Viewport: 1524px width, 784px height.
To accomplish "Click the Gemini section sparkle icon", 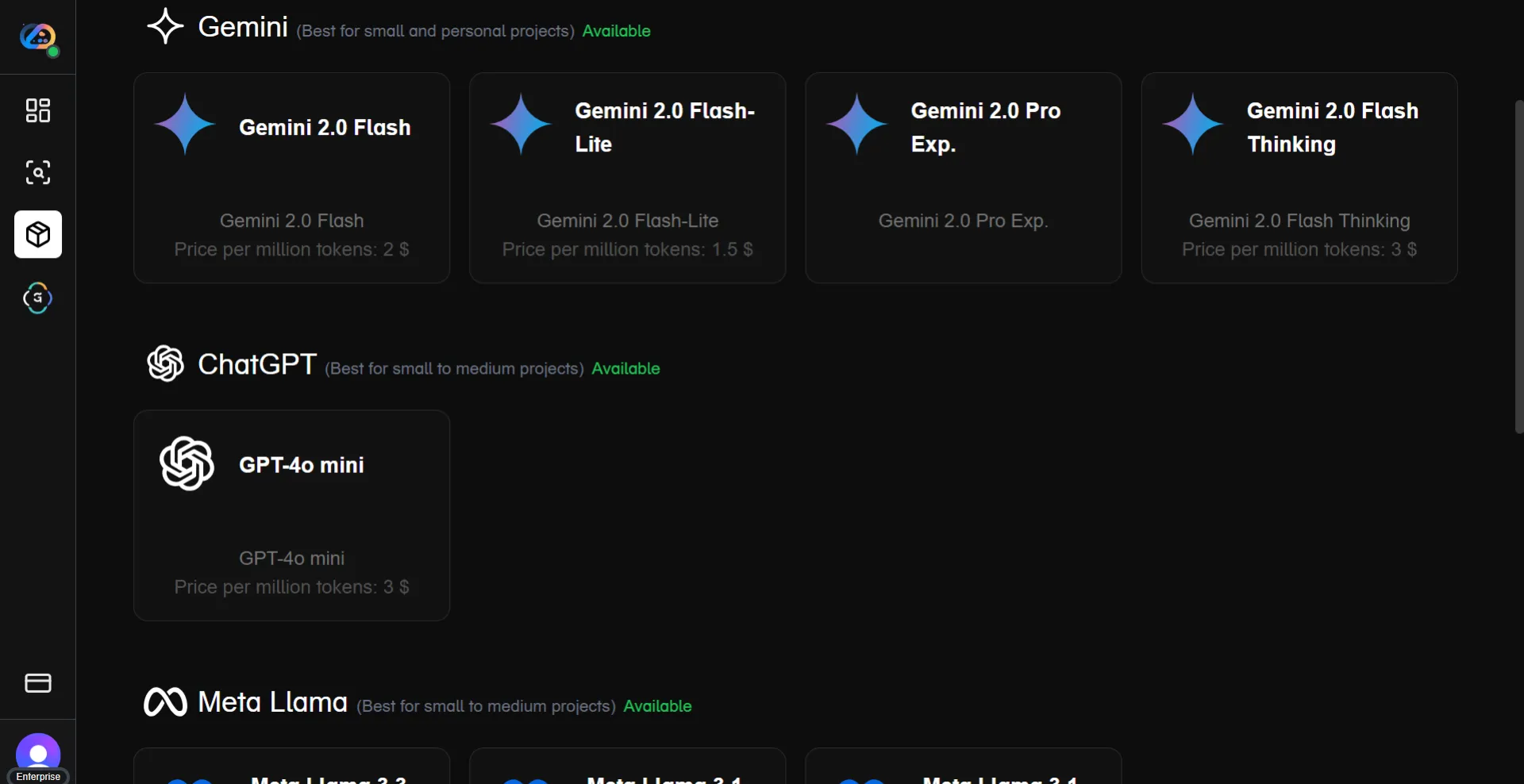I will (165, 26).
